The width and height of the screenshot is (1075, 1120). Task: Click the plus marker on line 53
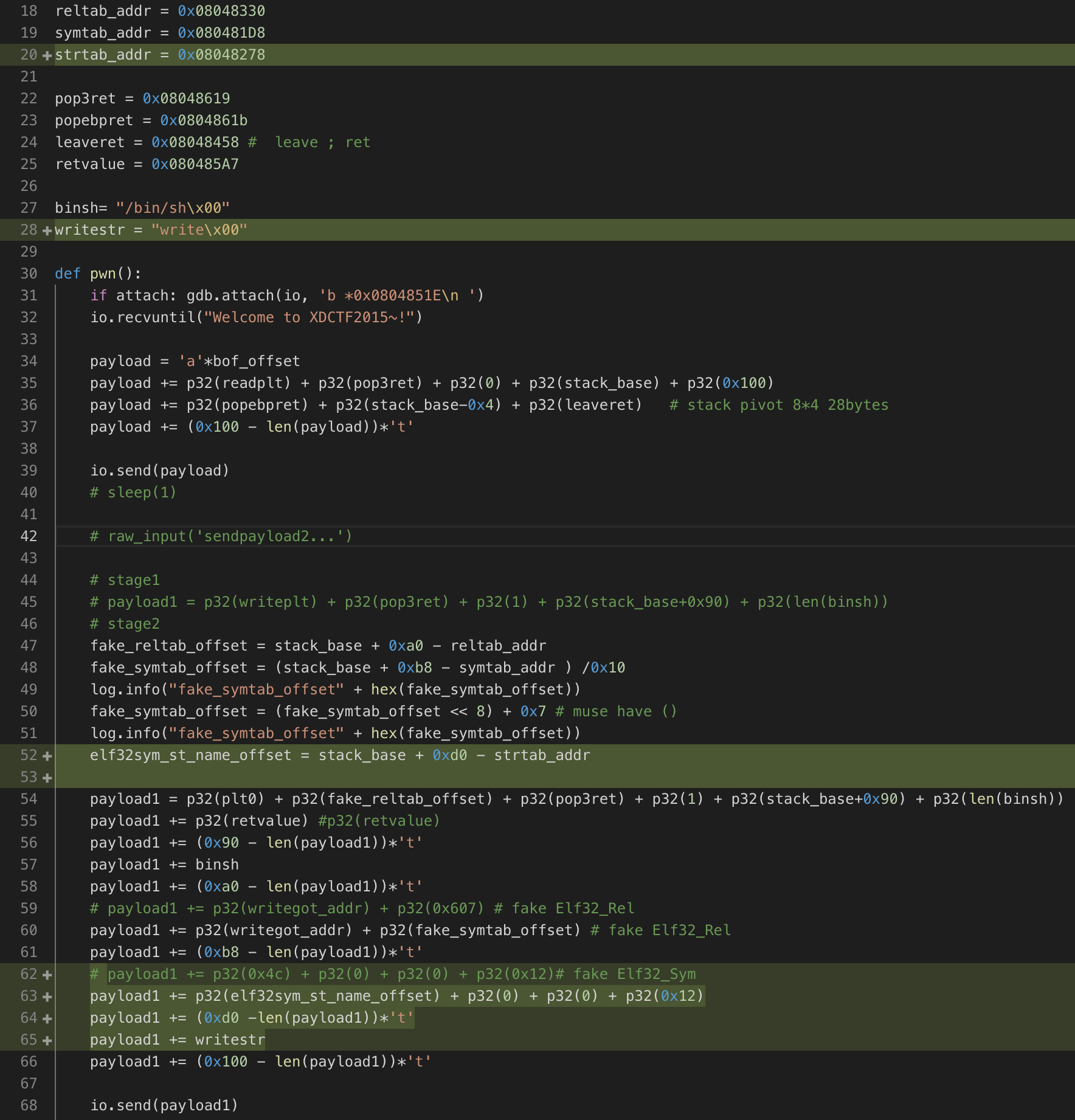pyautogui.click(x=47, y=778)
